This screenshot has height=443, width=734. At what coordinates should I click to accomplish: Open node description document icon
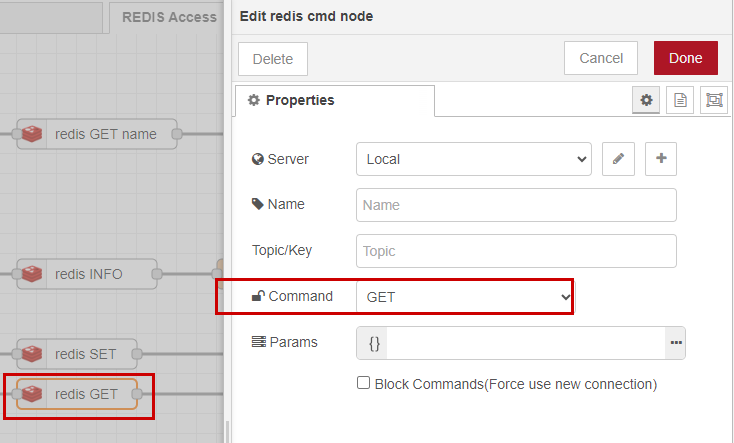(680, 100)
